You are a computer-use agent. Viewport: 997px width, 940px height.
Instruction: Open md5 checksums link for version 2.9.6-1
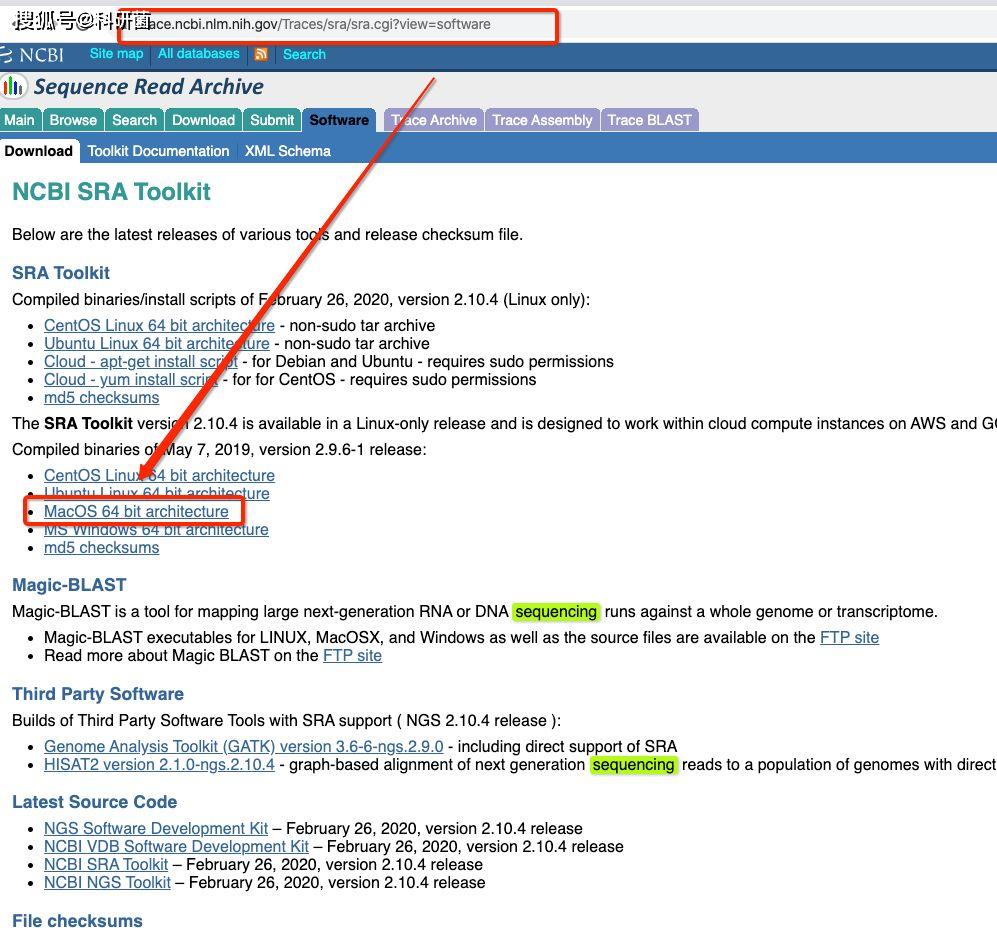point(102,548)
